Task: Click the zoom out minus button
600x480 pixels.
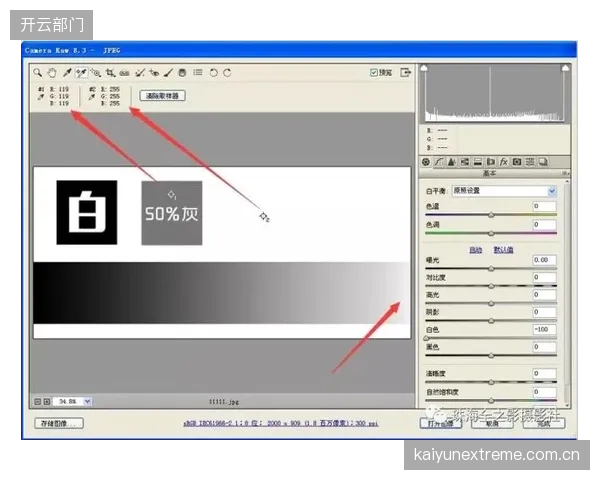Action: coord(38,402)
